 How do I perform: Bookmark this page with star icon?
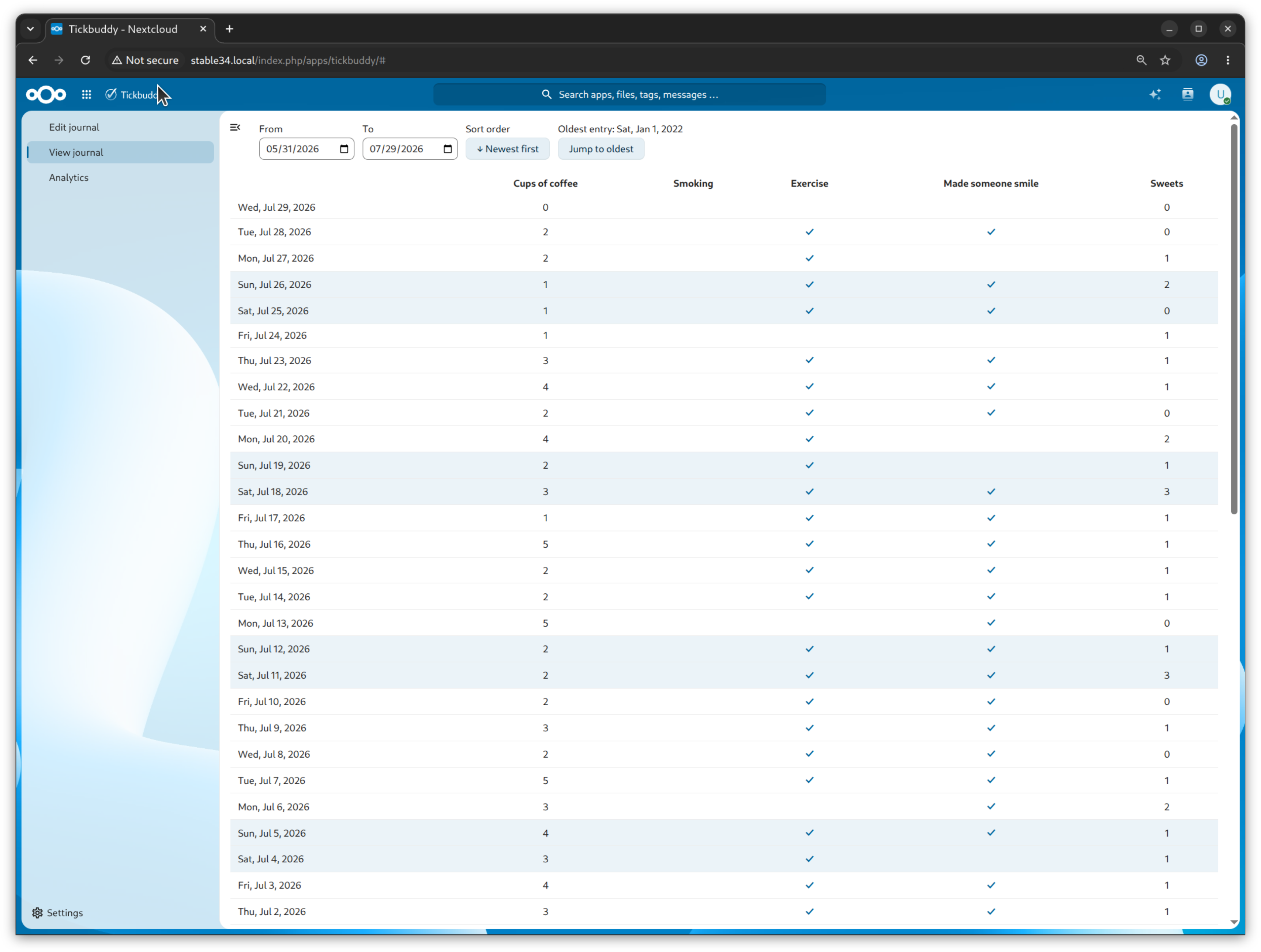pos(1165,60)
